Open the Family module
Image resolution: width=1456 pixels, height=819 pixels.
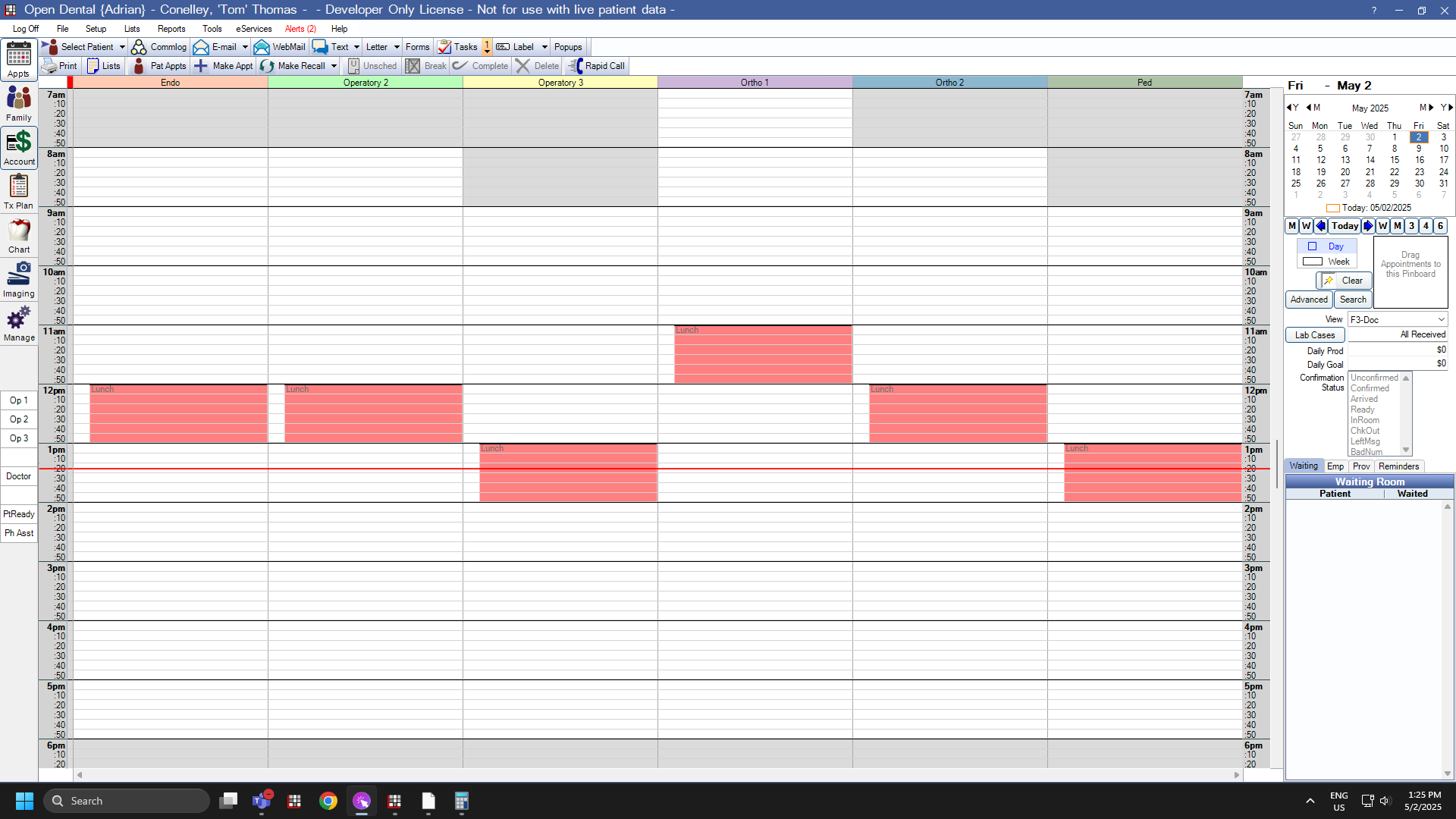[19, 103]
